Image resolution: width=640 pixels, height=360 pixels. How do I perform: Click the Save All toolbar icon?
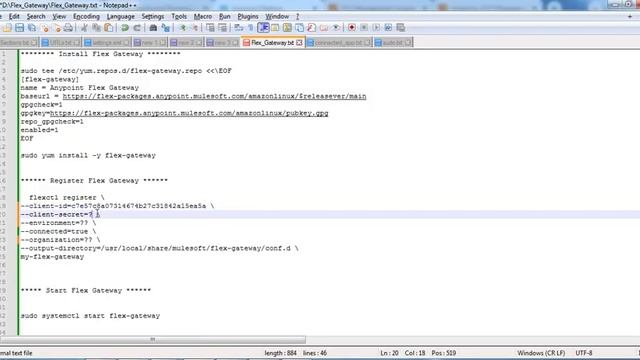point(31,28)
